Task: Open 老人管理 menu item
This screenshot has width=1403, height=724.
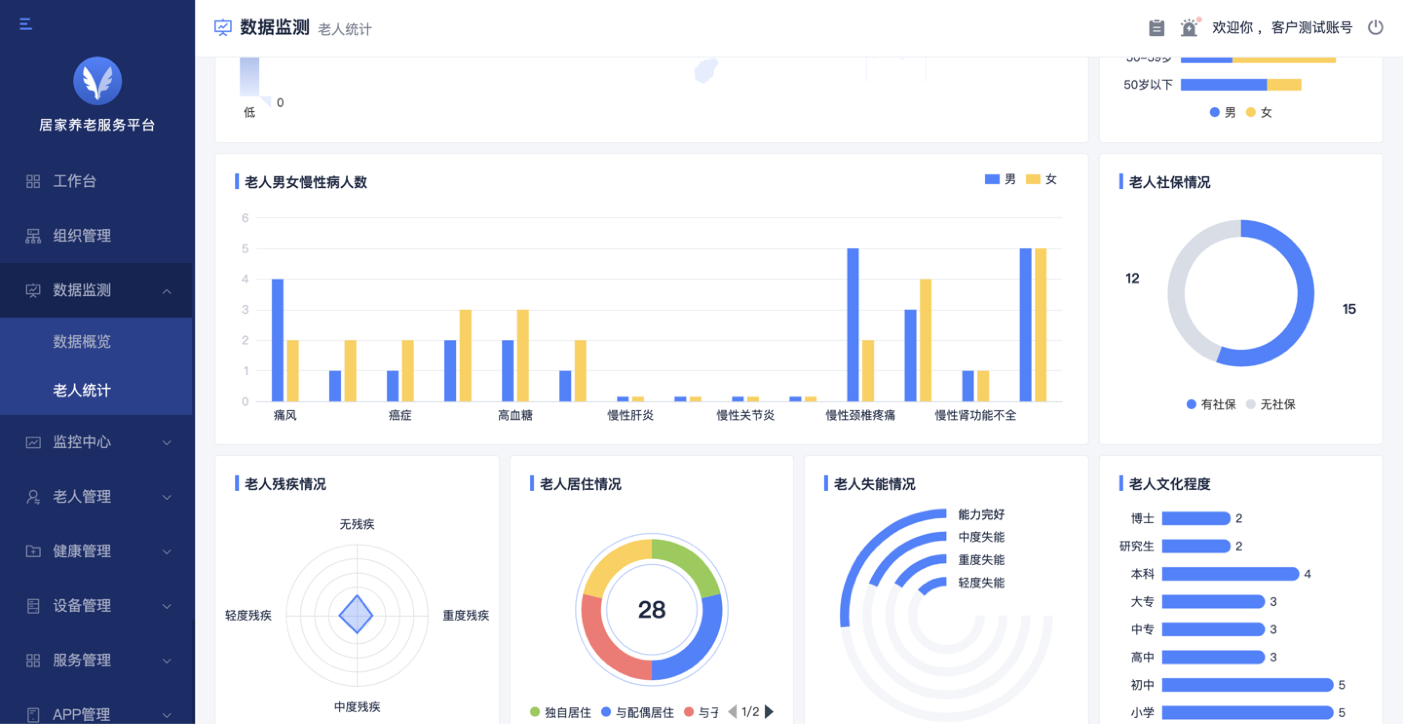Action: click(97, 497)
